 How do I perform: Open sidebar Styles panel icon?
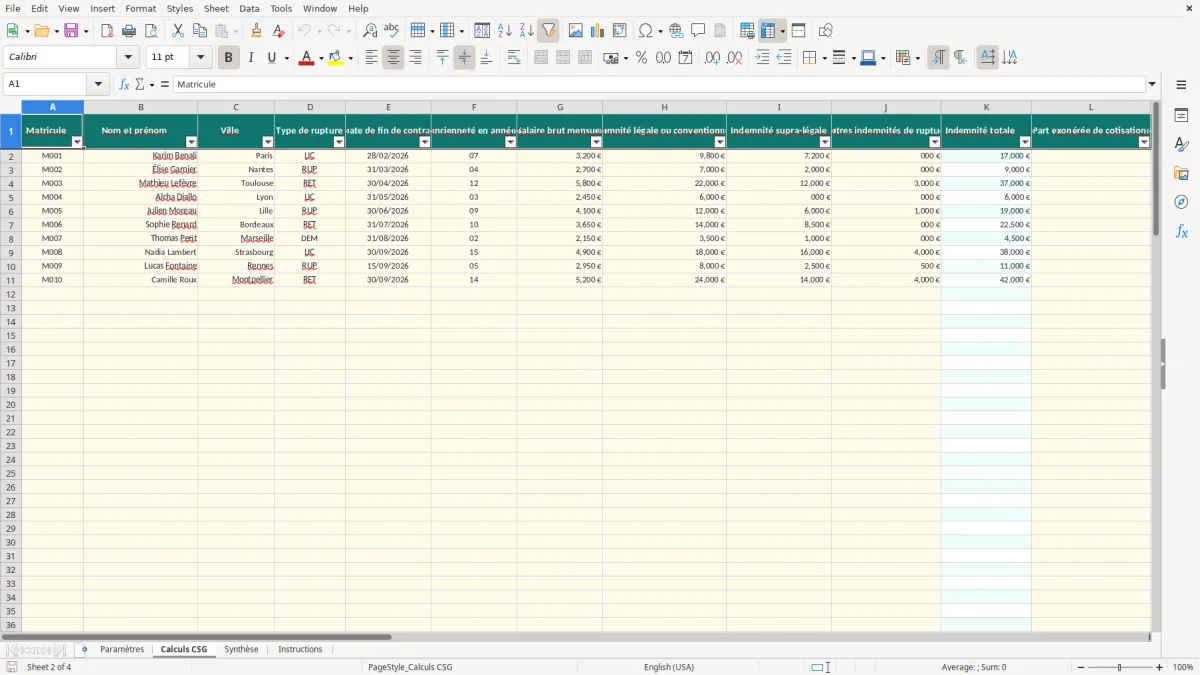(x=1181, y=145)
